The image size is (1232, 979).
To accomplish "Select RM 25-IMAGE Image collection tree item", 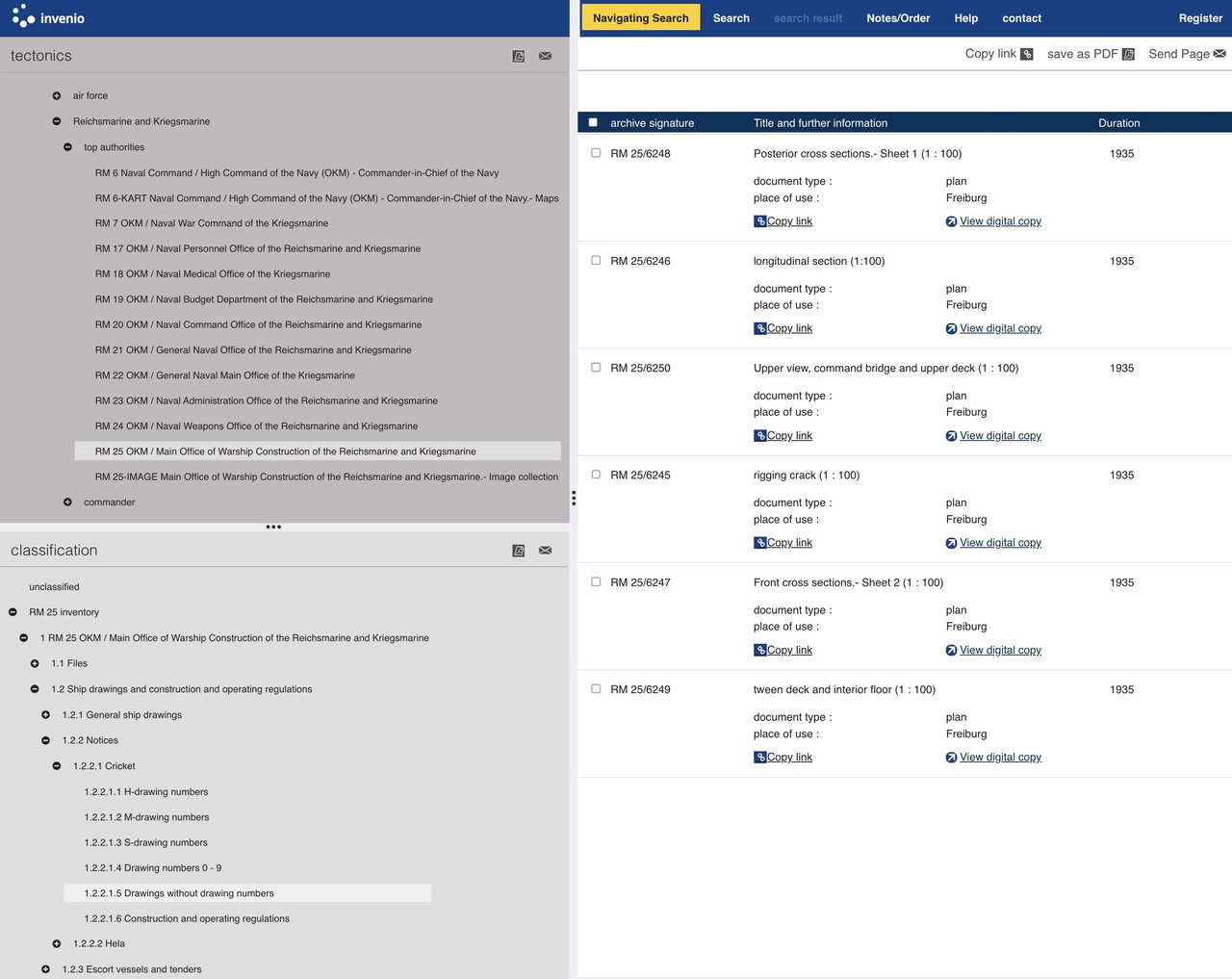I will 326,477.
